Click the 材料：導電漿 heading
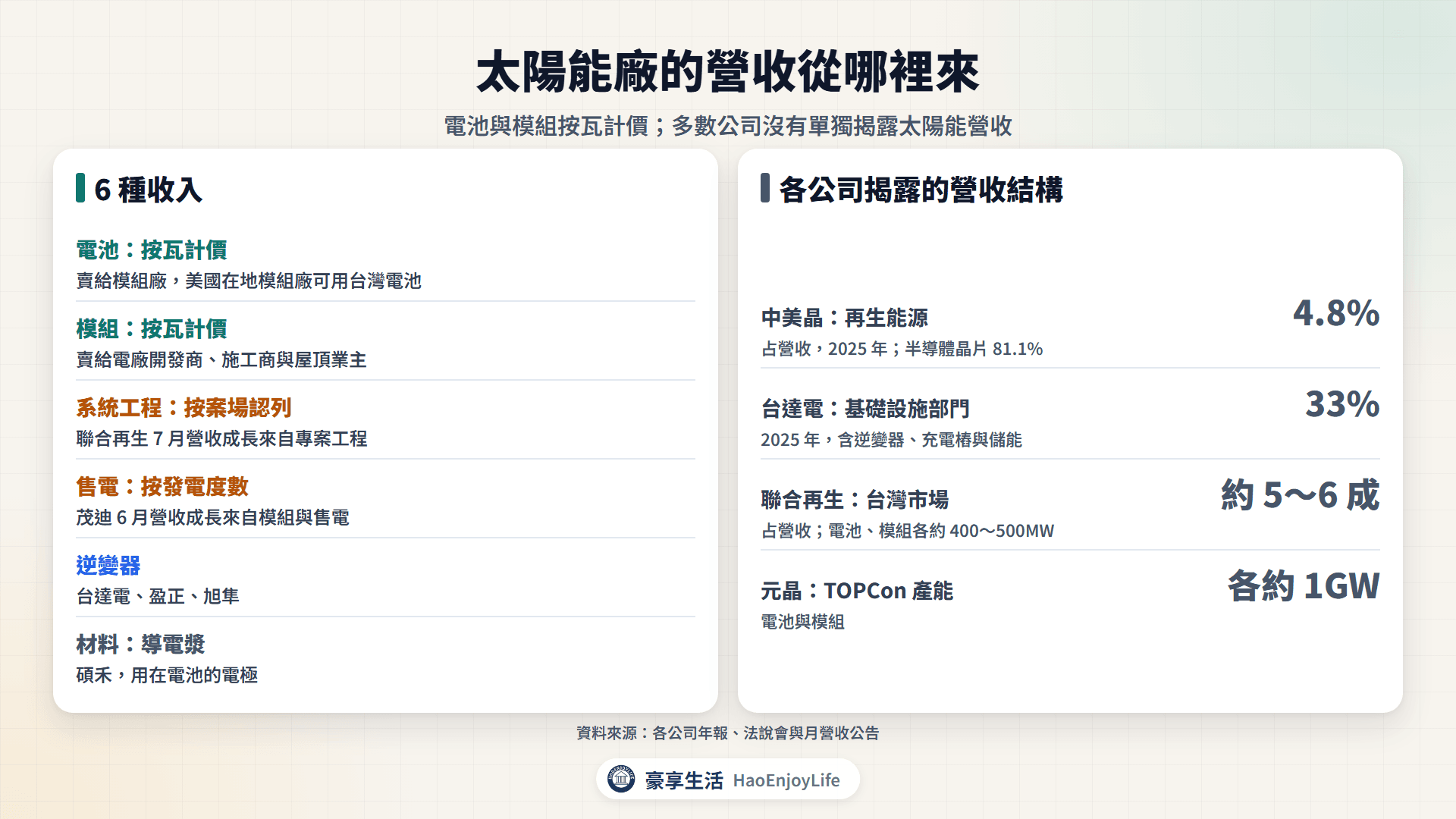The width and height of the screenshot is (1456, 819). pos(140,645)
